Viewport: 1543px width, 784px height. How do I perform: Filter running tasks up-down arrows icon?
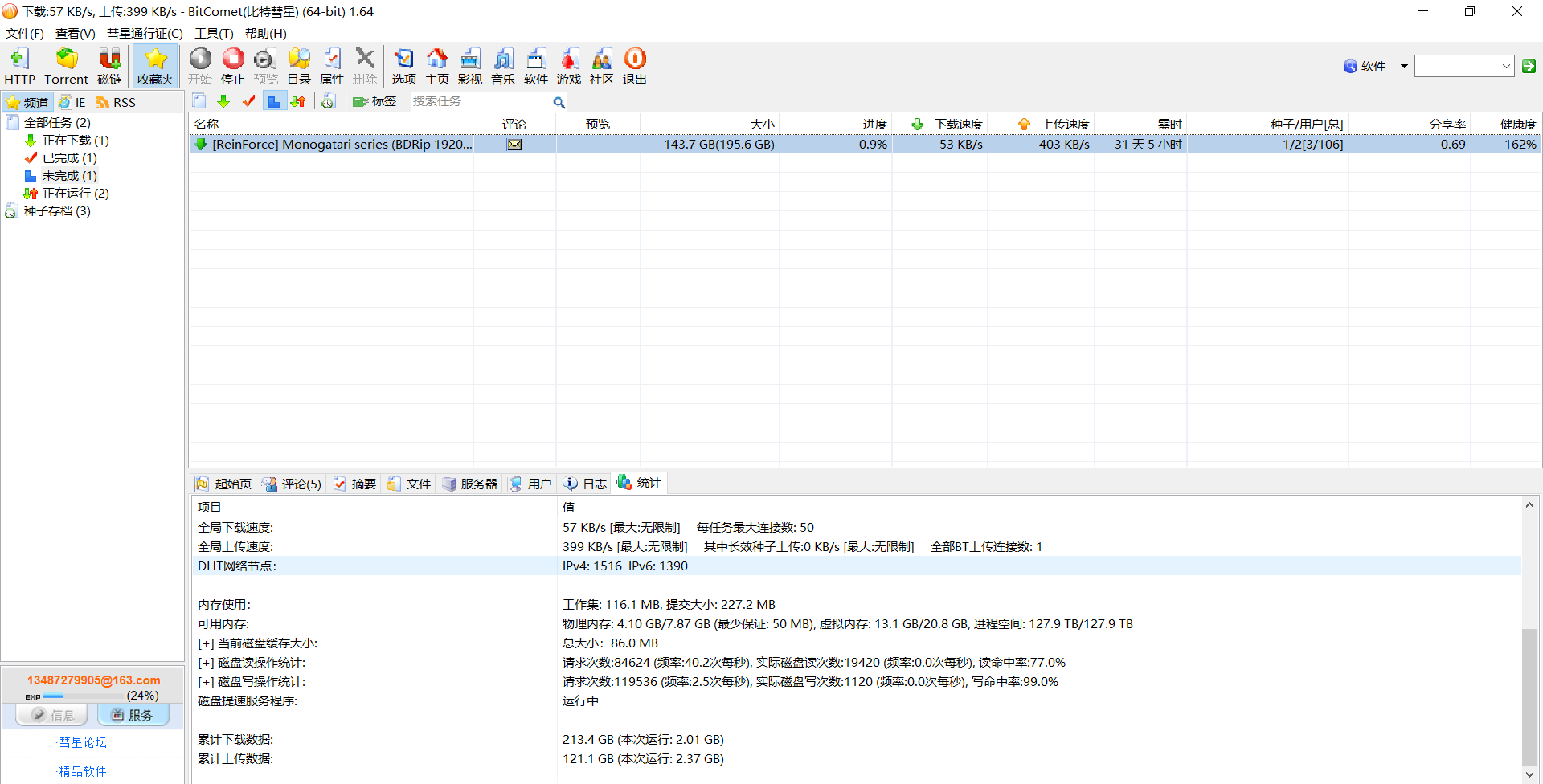(x=298, y=101)
